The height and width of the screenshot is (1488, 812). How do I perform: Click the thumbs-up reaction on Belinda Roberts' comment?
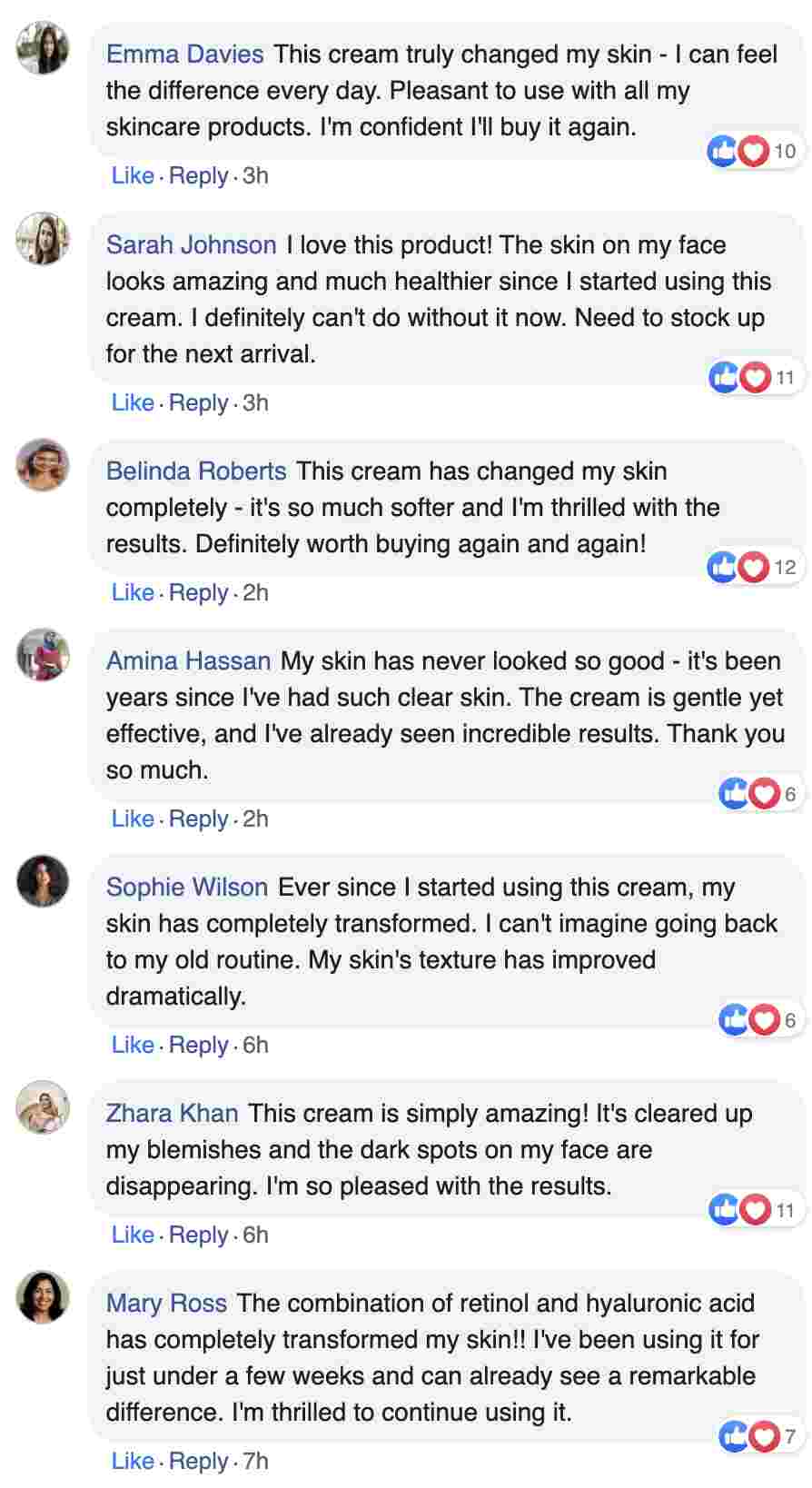tap(723, 567)
